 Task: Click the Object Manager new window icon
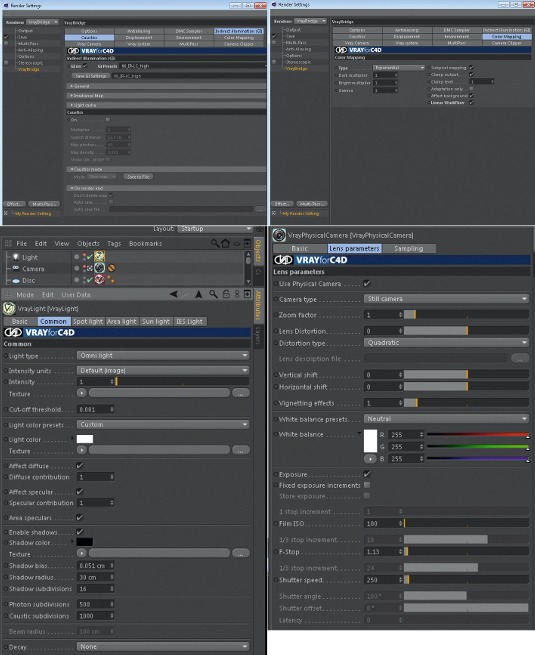pos(247,243)
